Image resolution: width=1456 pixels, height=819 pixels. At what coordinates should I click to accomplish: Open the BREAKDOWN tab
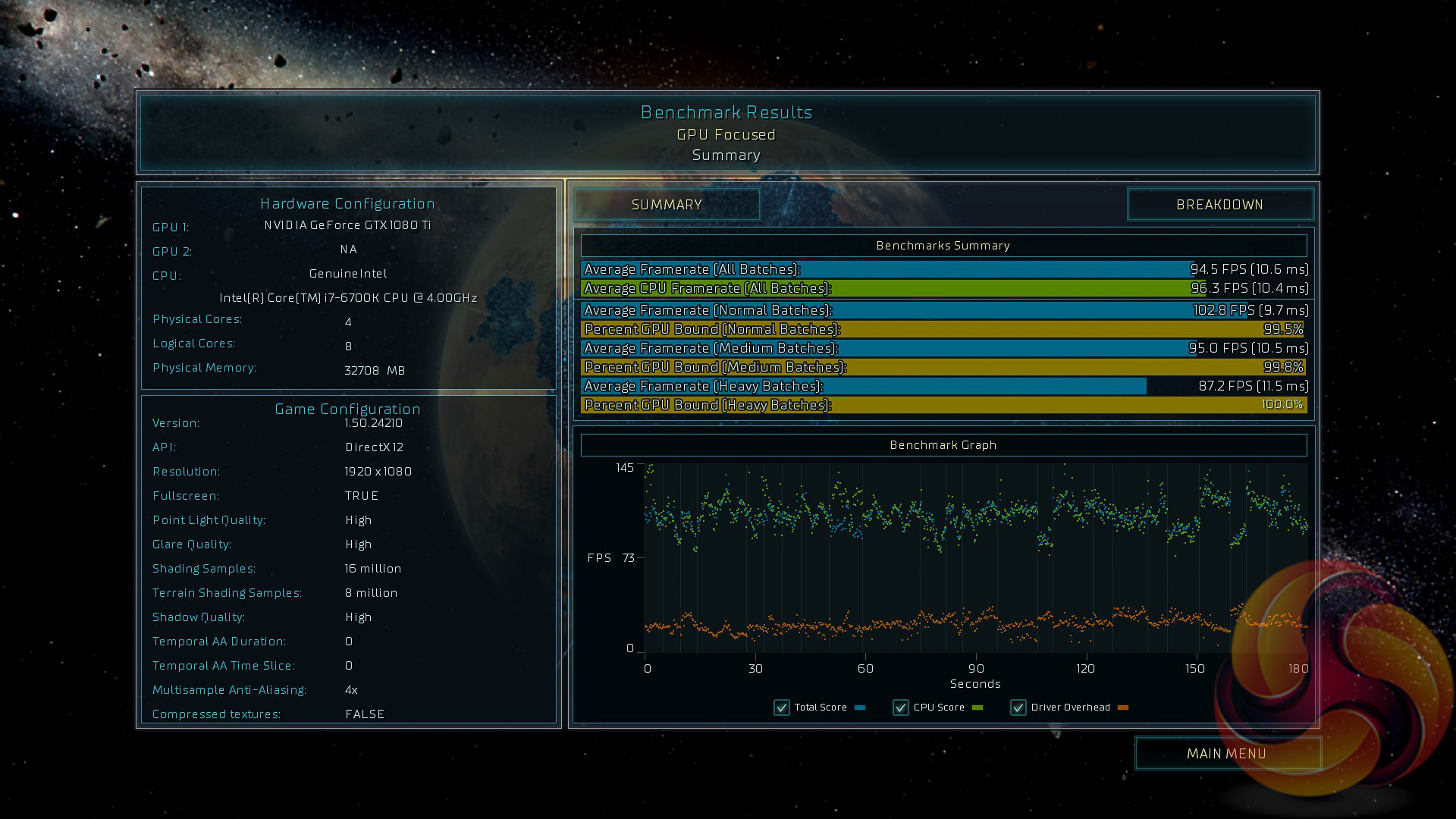point(1219,205)
